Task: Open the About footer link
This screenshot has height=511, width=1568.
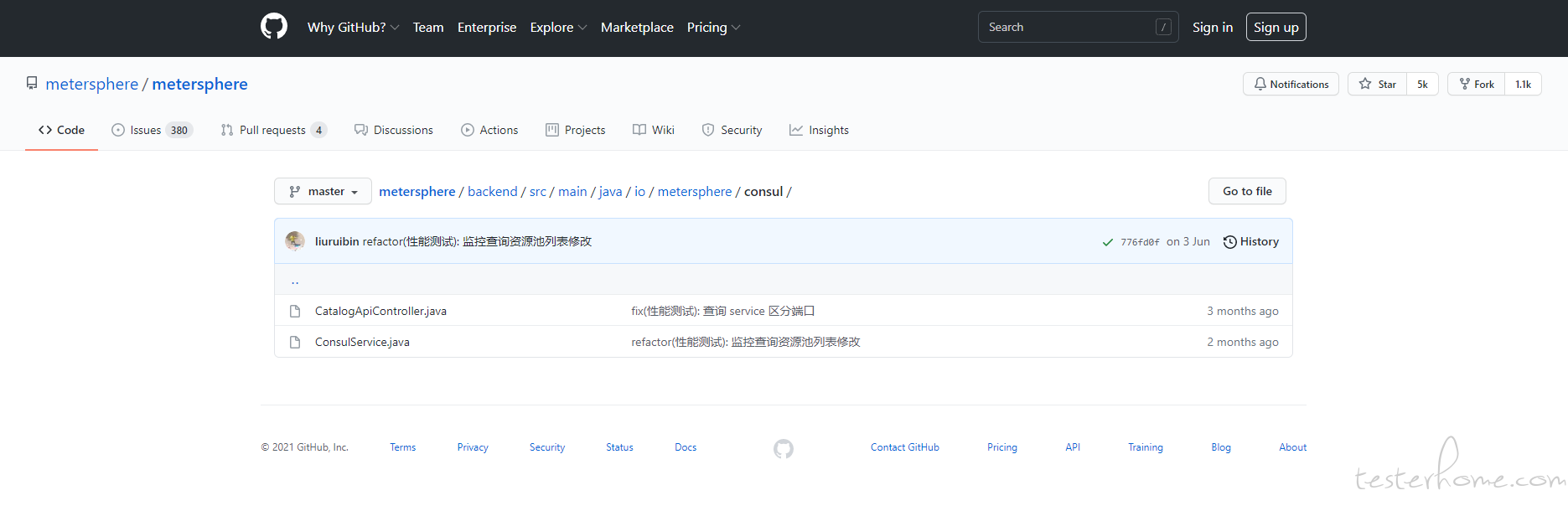Action: [x=1293, y=447]
